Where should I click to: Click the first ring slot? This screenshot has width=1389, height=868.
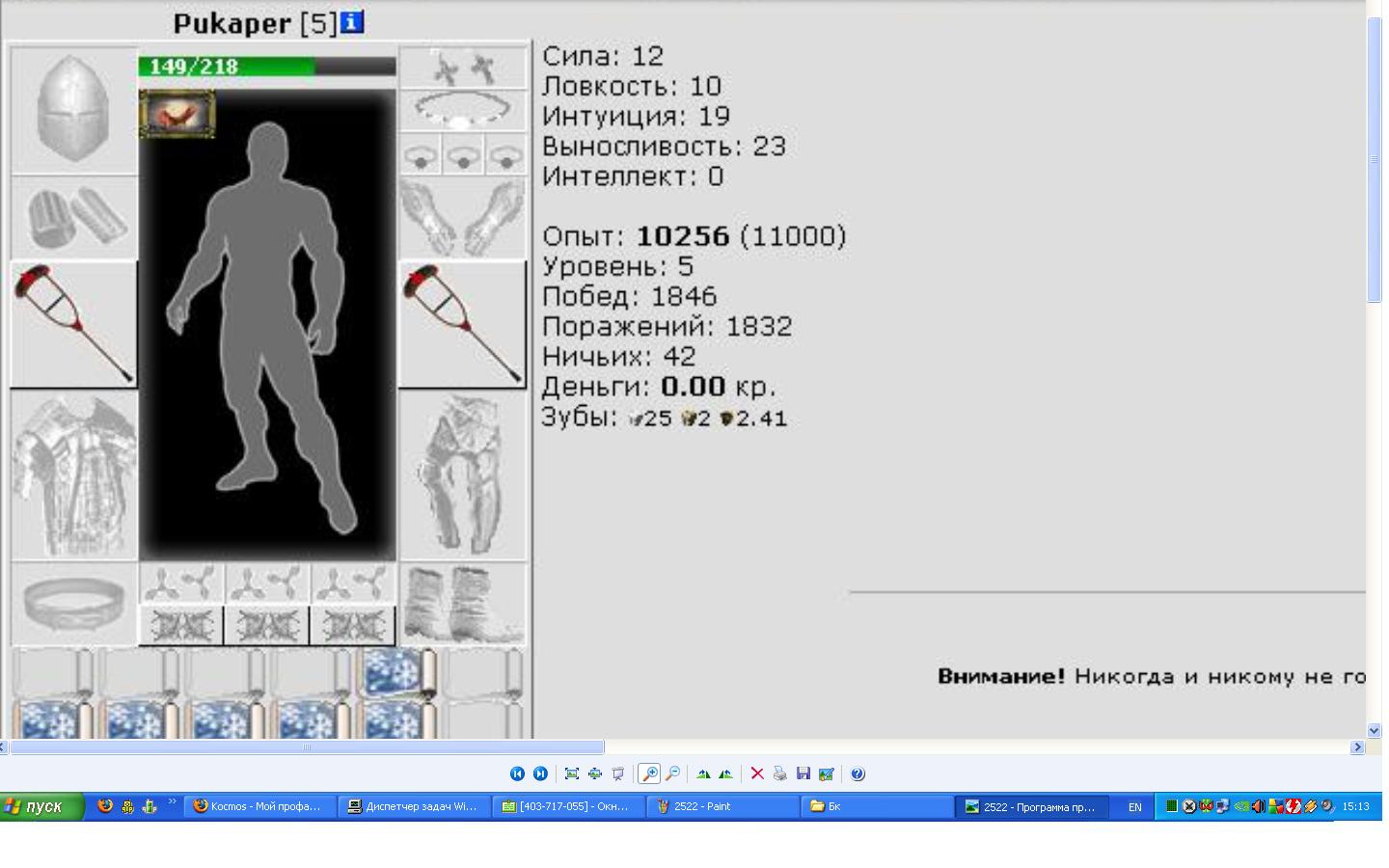point(420,155)
